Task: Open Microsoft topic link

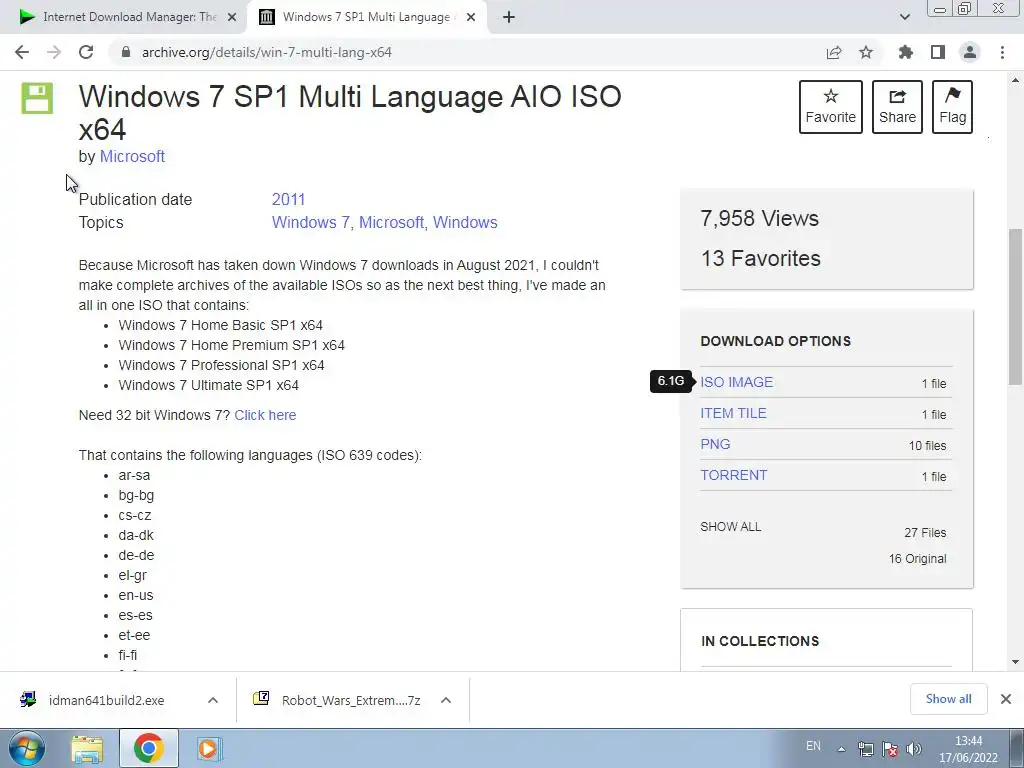Action: [x=391, y=223]
